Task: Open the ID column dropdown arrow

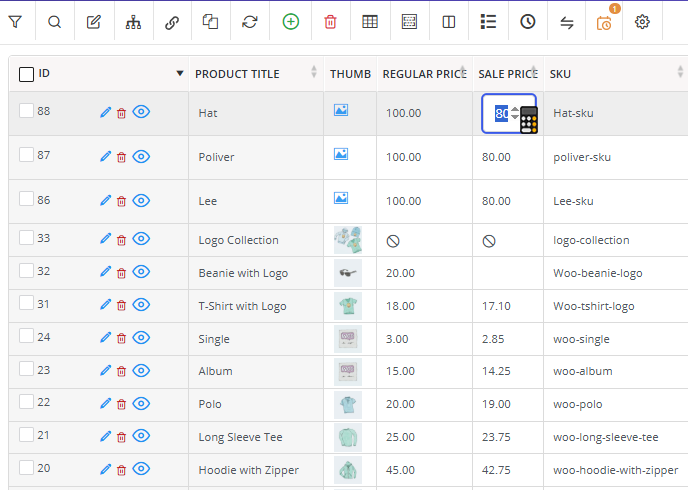Action: click(x=180, y=73)
